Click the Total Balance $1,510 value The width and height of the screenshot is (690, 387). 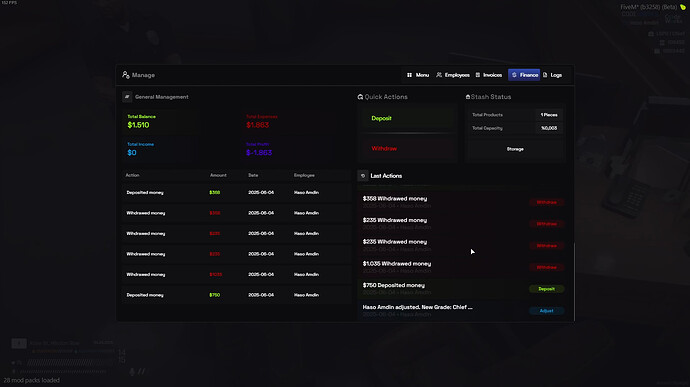coord(138,125)
